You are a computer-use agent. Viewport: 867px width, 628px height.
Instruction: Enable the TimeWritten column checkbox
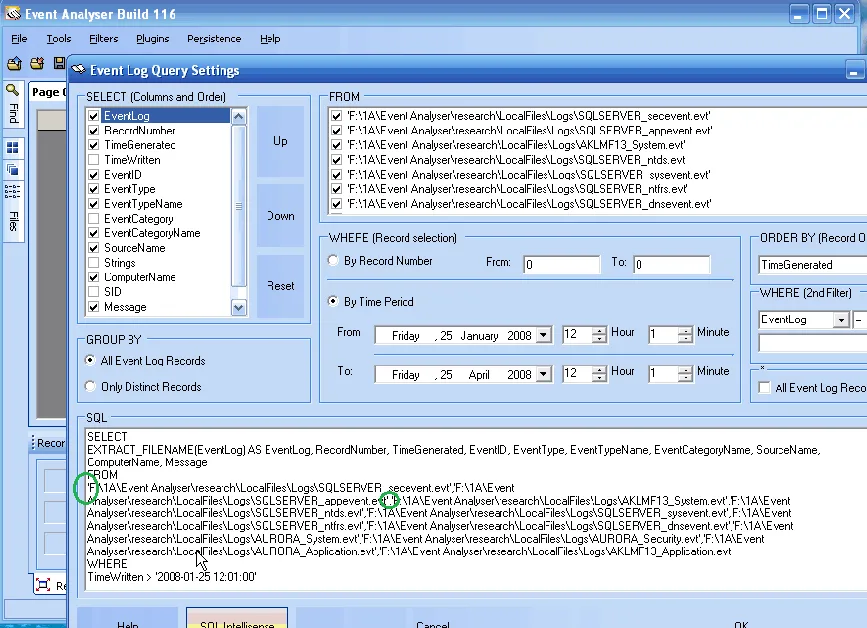pos(93,160)
